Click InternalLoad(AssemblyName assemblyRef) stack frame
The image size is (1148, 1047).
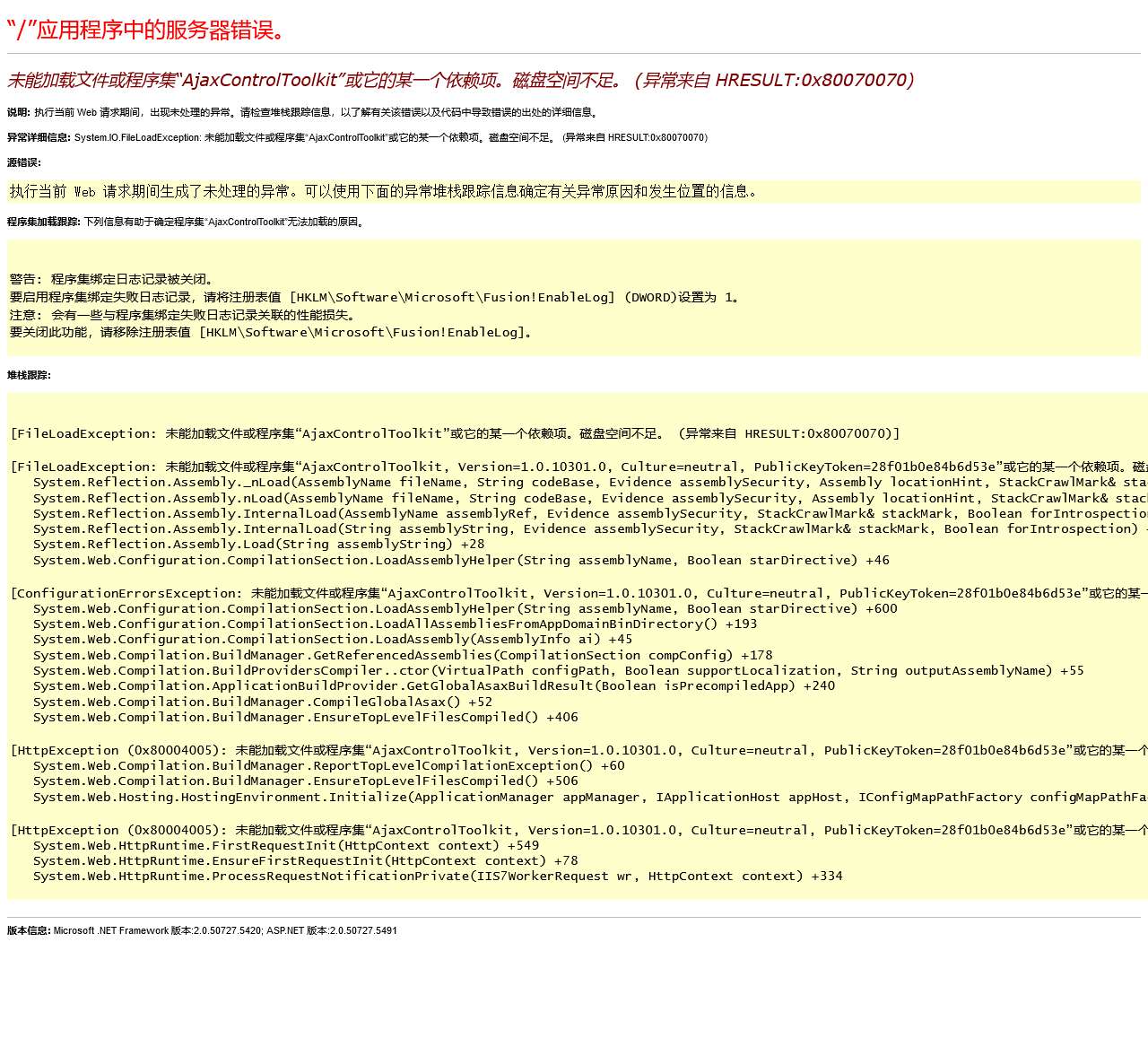tap(590, 513)
